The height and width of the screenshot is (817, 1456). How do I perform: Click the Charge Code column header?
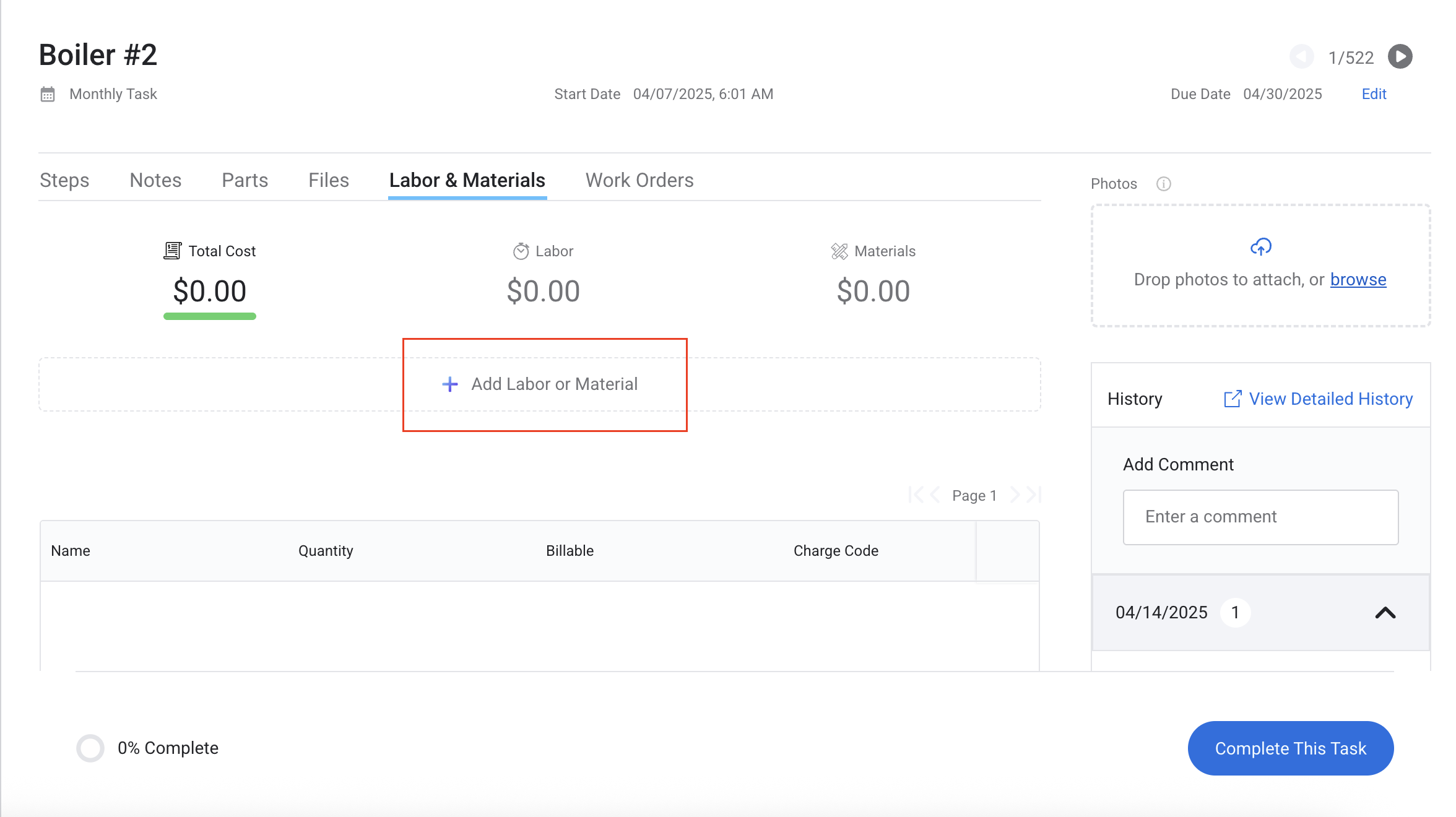tap(836, 551)
